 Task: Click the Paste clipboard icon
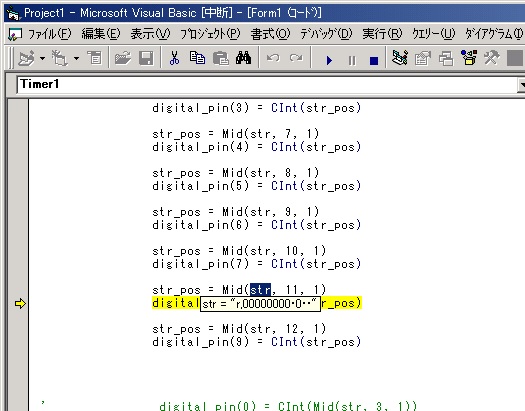tap(221, 59)
